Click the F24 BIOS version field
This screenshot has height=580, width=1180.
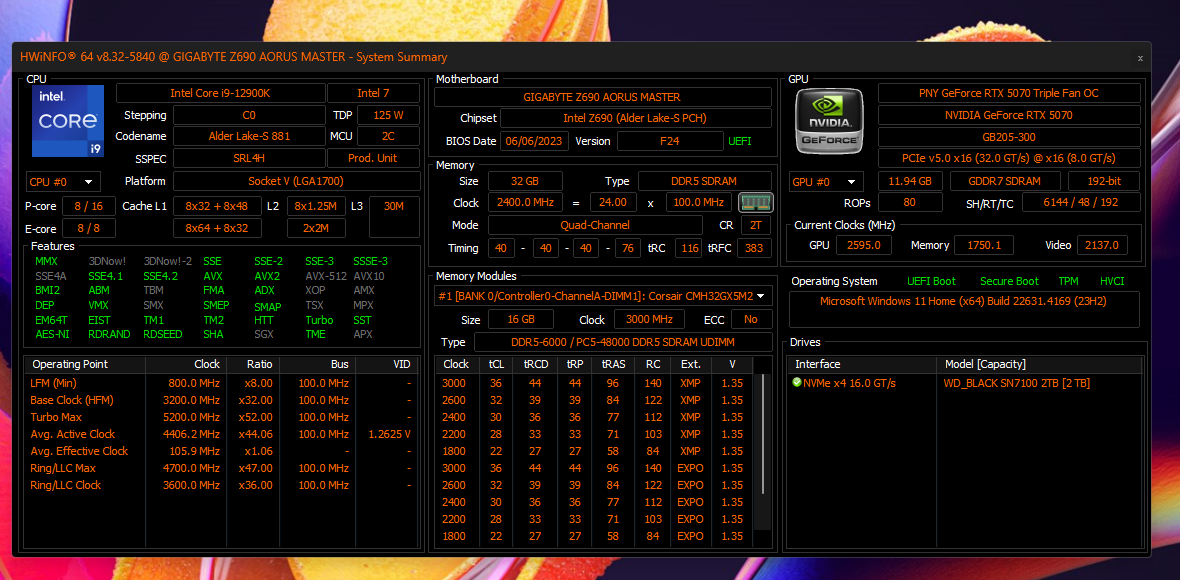point(671,141)
